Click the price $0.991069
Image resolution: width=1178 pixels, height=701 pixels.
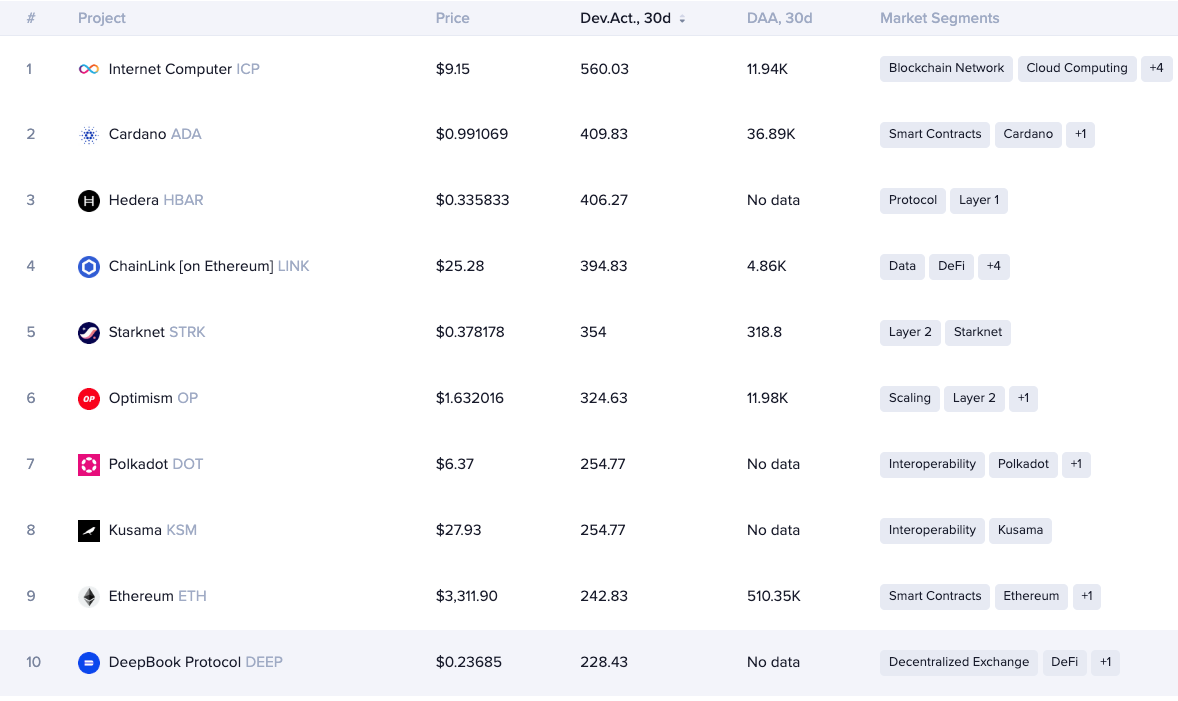[x=472, y=134]
